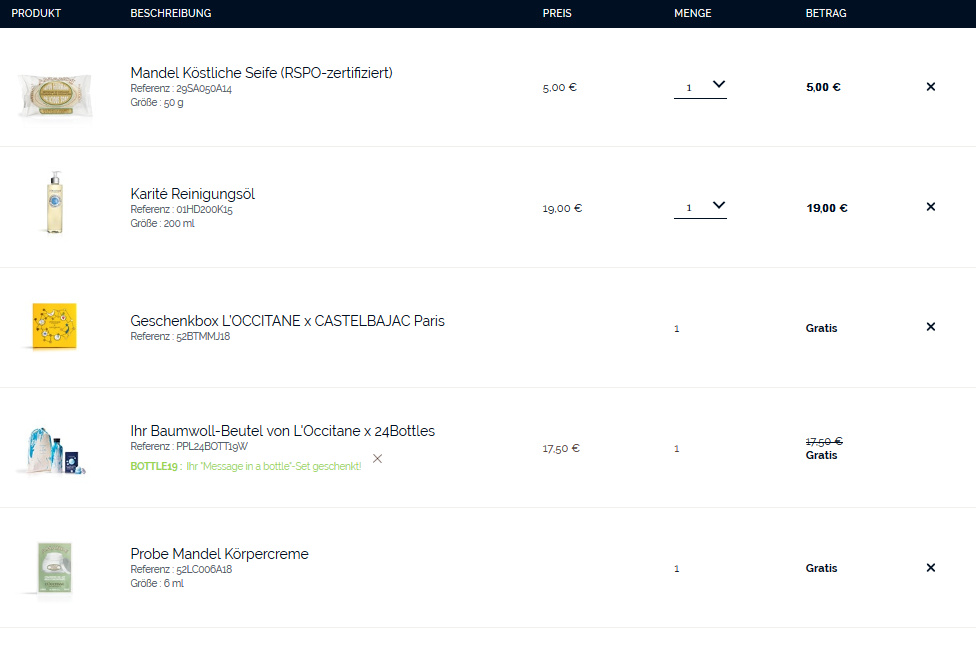Open Karité Reinigungsöl product link
The width and height of the screenshot is (976, 654).
click(192, 194)
